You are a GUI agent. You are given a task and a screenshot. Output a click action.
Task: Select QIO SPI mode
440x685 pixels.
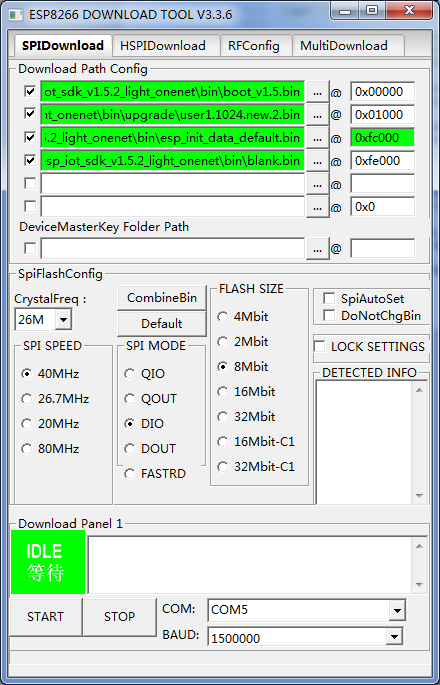pyautogui.click(x=145, y=374)
